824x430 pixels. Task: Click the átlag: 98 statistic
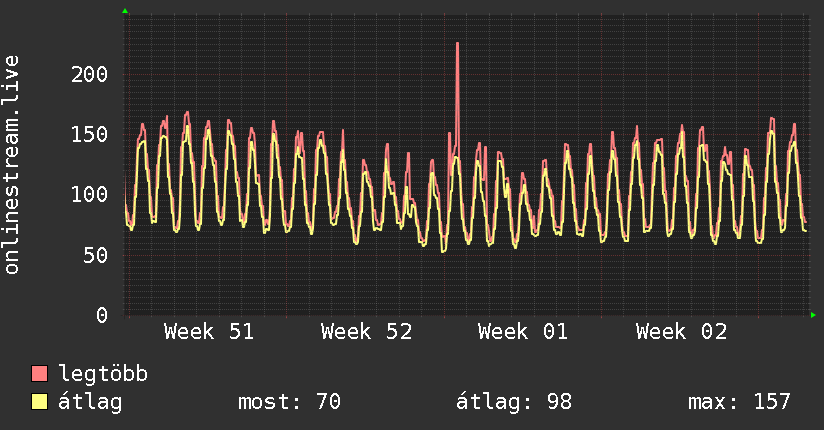coord(513,402)
